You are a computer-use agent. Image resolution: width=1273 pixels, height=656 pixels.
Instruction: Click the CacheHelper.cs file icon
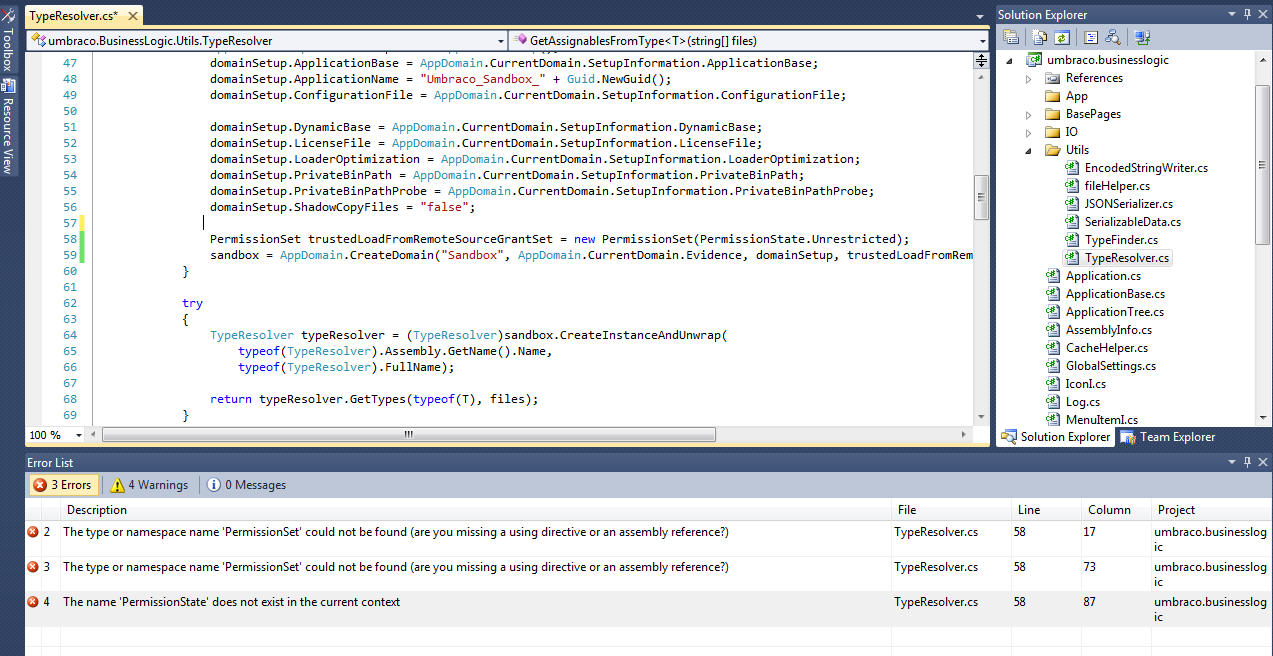click(x=1053, y=348)
